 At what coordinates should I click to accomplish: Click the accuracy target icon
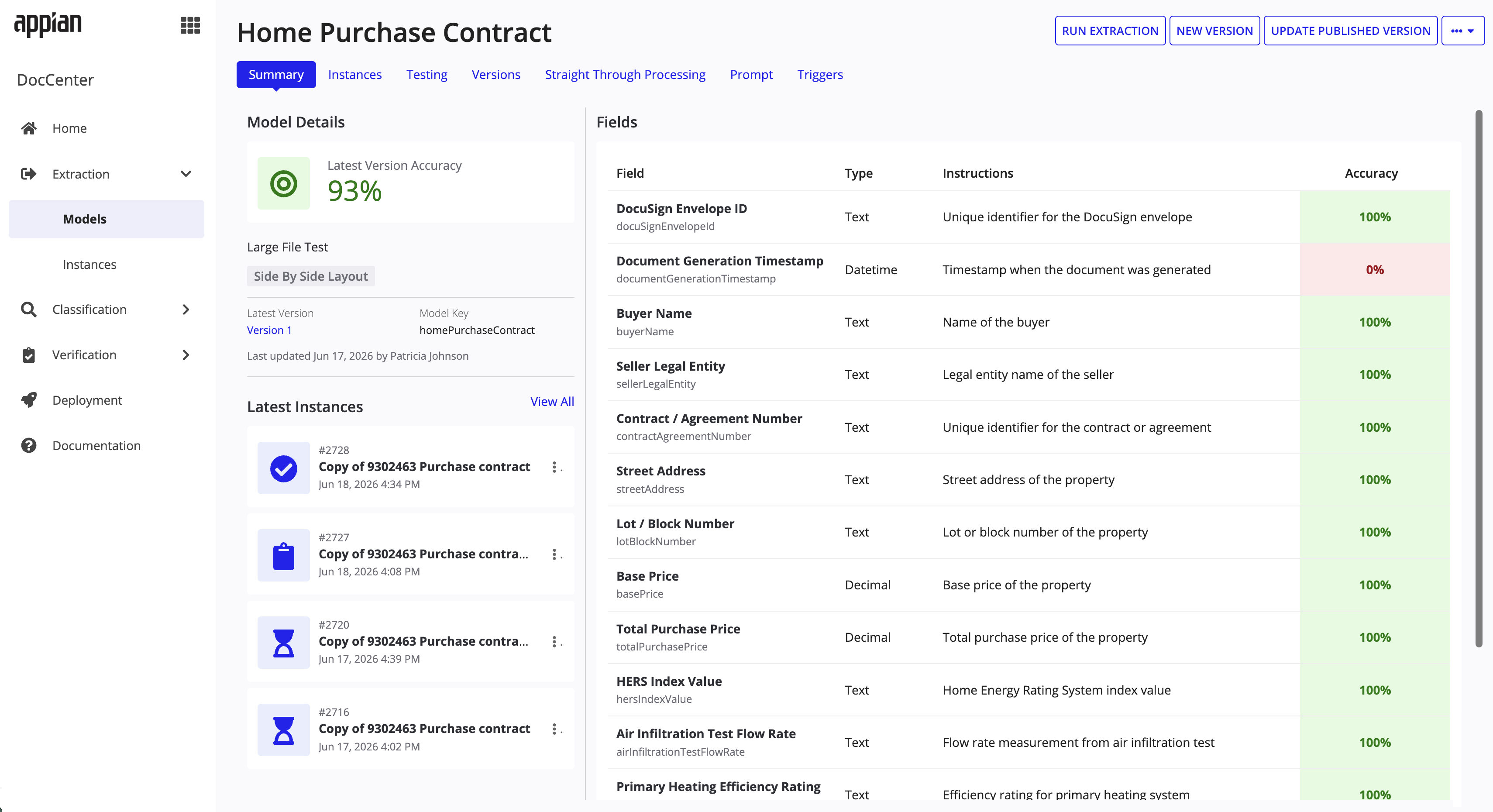pyautogui.click(x=283, y=183)
